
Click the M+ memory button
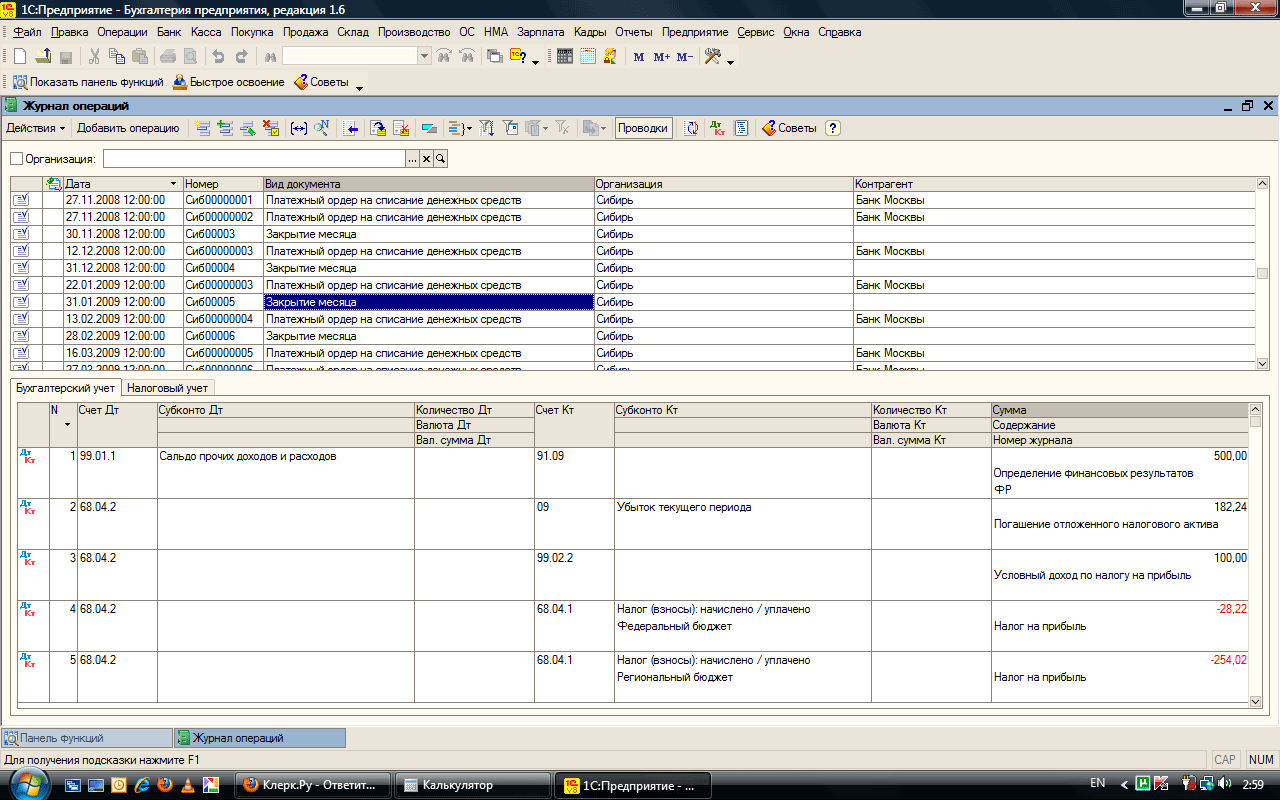(x=662, y=57)
